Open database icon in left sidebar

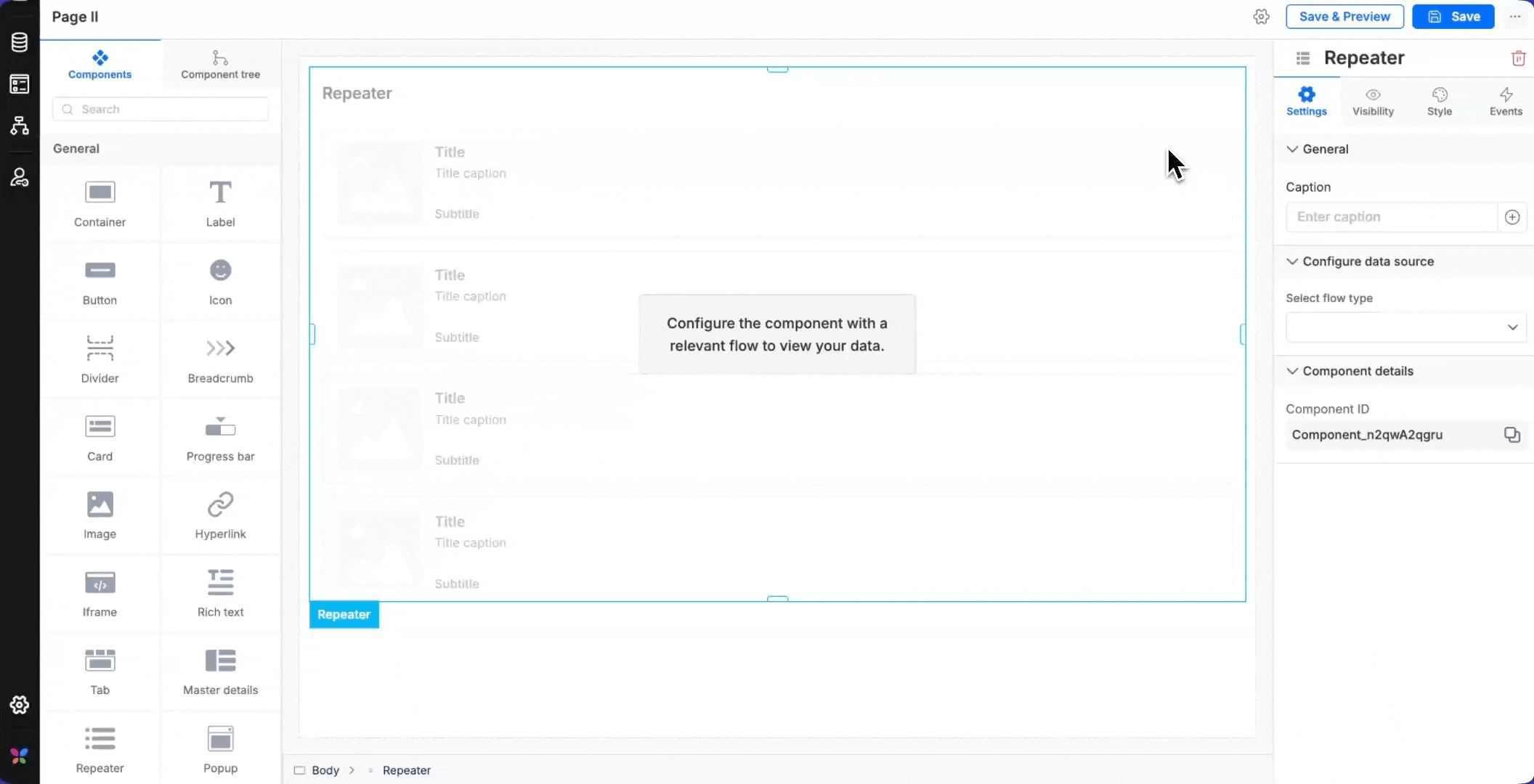pos(20,42)
